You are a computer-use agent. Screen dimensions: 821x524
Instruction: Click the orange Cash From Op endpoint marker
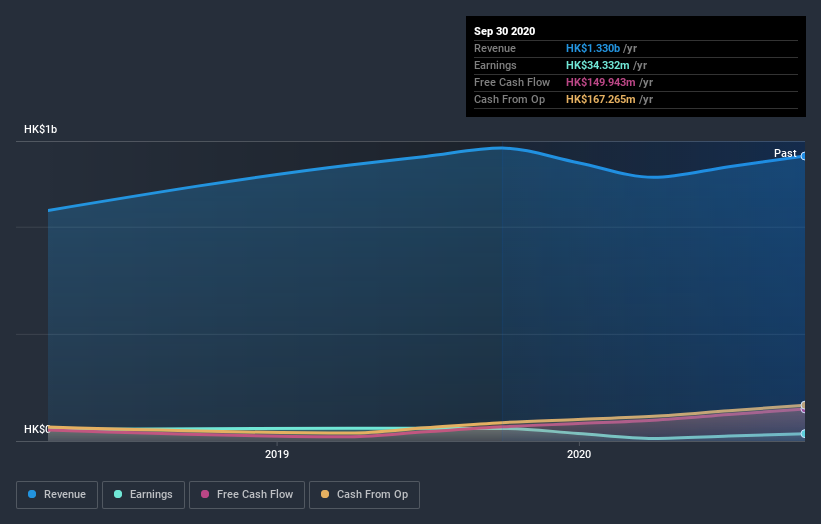coord(803,405)
